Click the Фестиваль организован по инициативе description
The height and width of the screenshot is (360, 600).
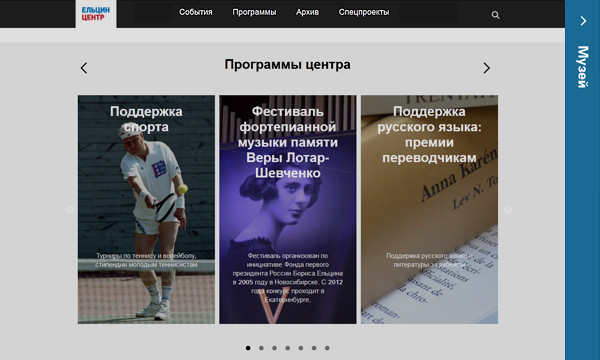tap(288, 278)
